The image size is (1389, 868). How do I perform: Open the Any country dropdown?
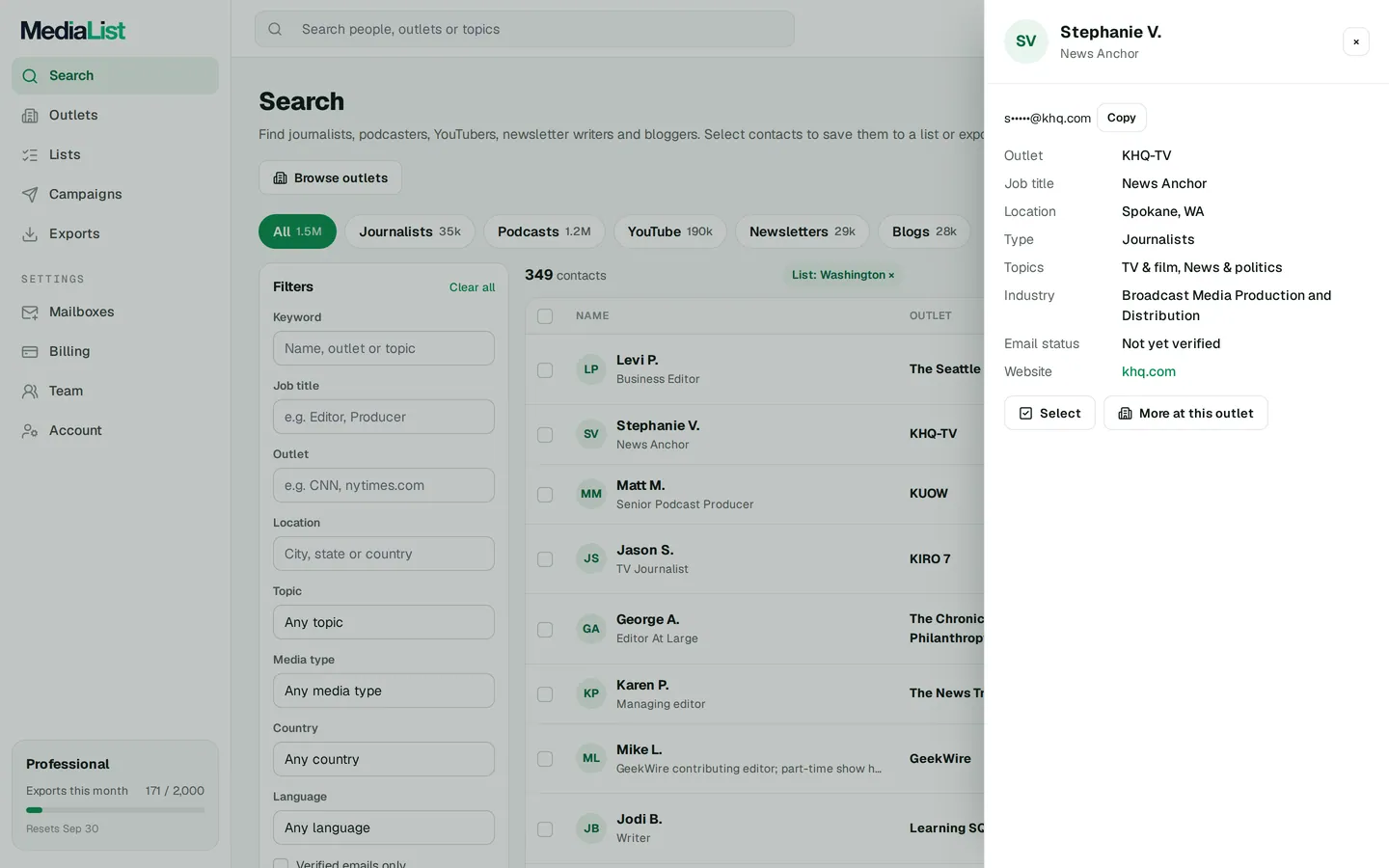(384, 759)
